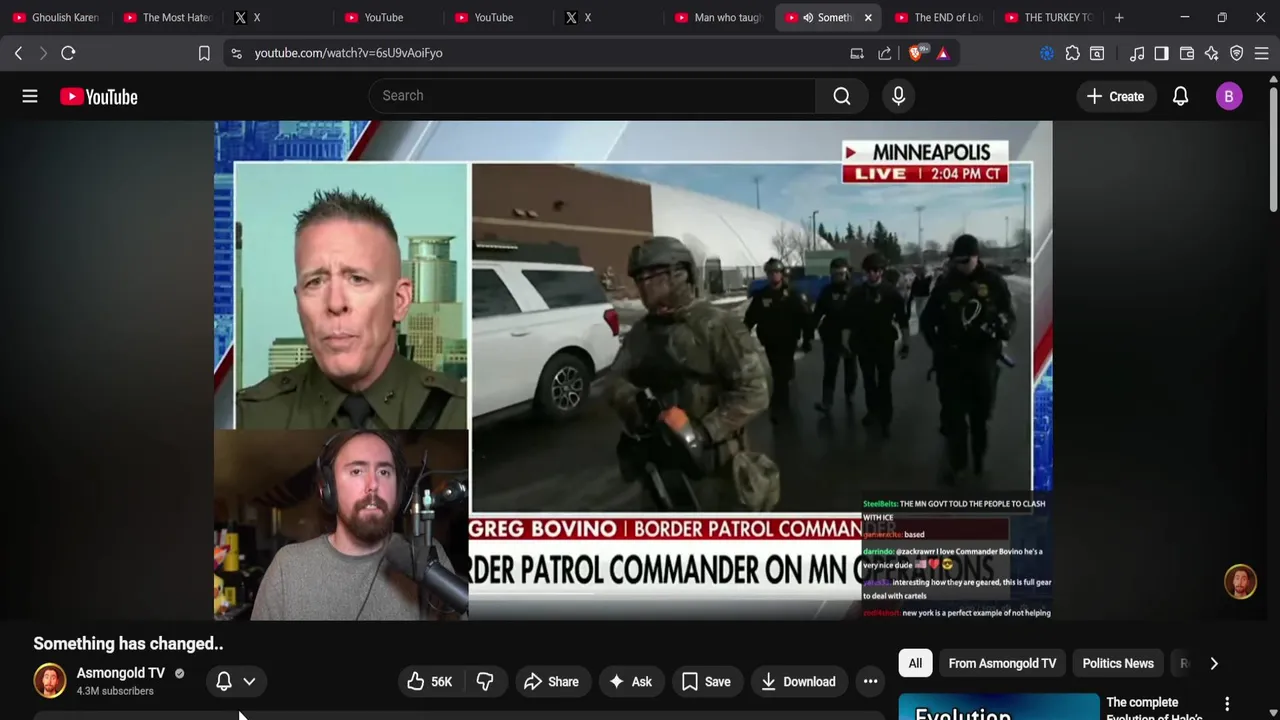Open a new browser tab

coord(1119,17)
